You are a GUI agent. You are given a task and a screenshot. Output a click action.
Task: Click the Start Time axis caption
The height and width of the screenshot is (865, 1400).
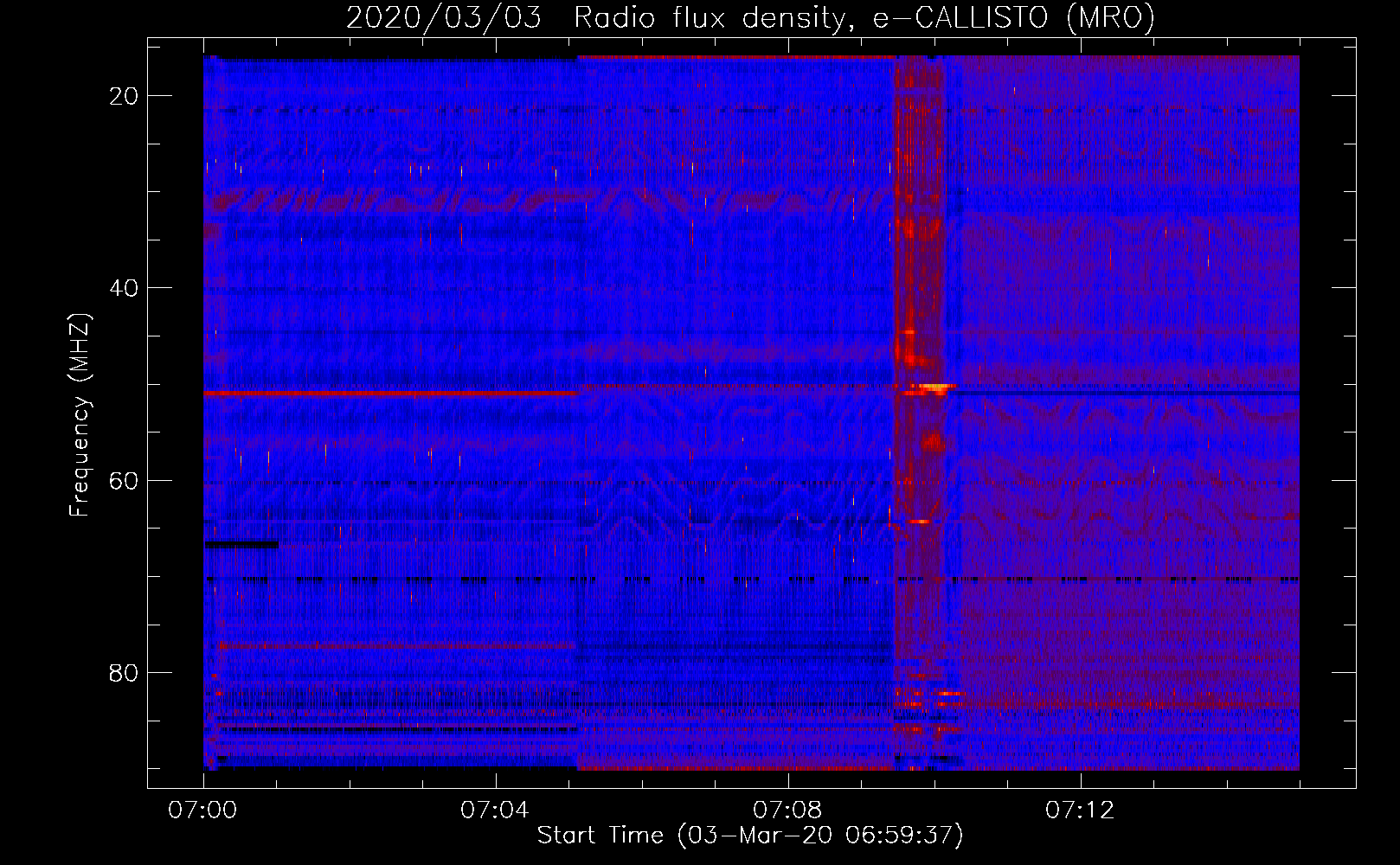point(750,836)
